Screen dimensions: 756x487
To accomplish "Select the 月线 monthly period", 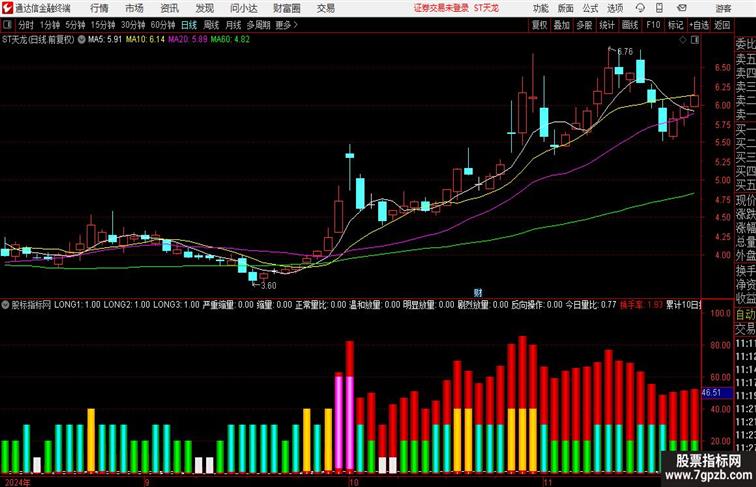I will 233,25.
